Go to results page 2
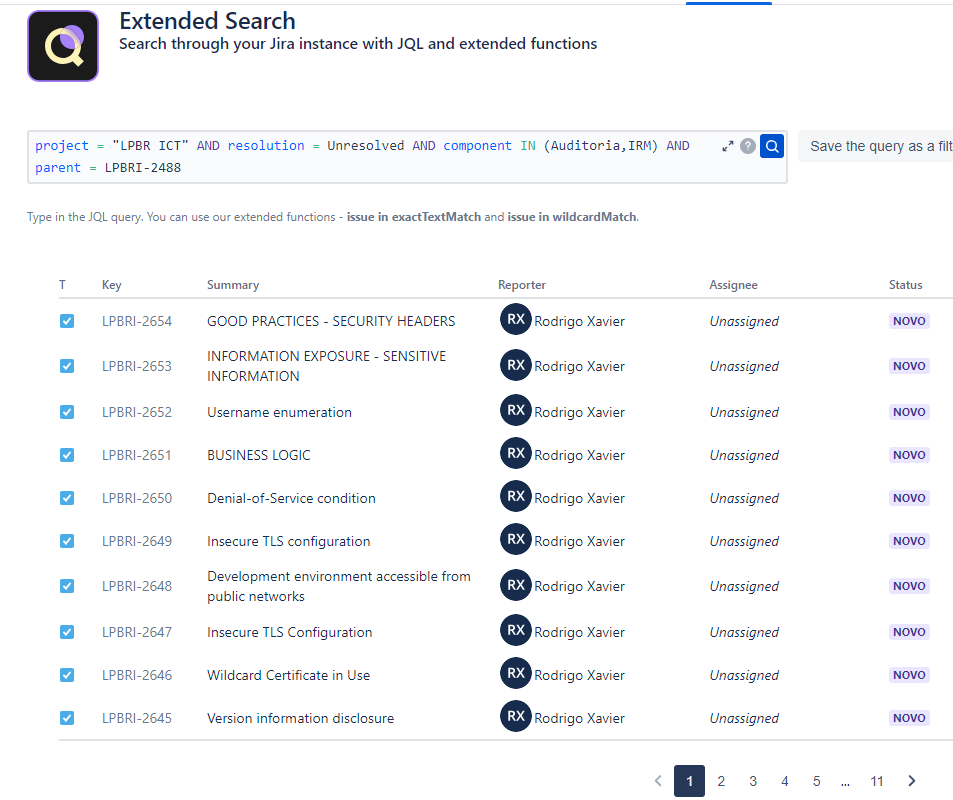 (721, 781)
